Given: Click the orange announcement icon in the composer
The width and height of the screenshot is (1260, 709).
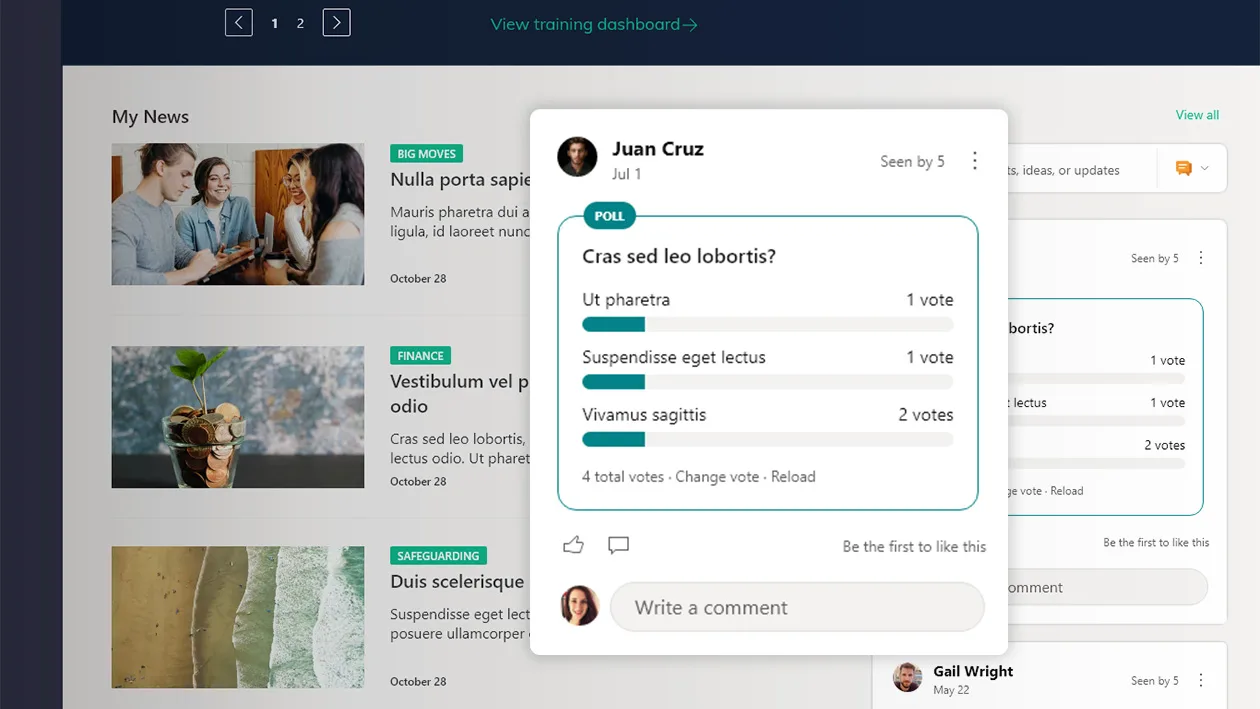Looking at the screenshot, I should (x=1186, y=168).
